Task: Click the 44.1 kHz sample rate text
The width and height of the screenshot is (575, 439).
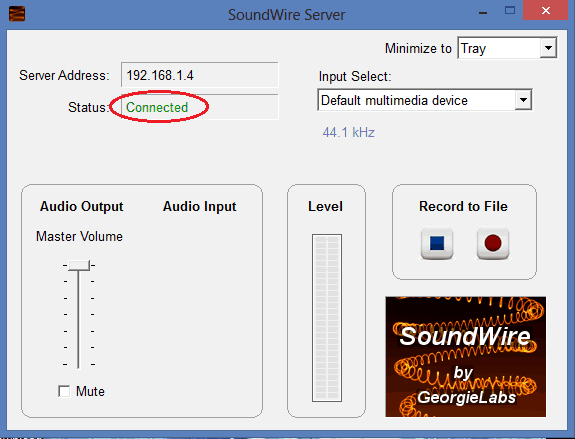Action: tap(348, 132)
